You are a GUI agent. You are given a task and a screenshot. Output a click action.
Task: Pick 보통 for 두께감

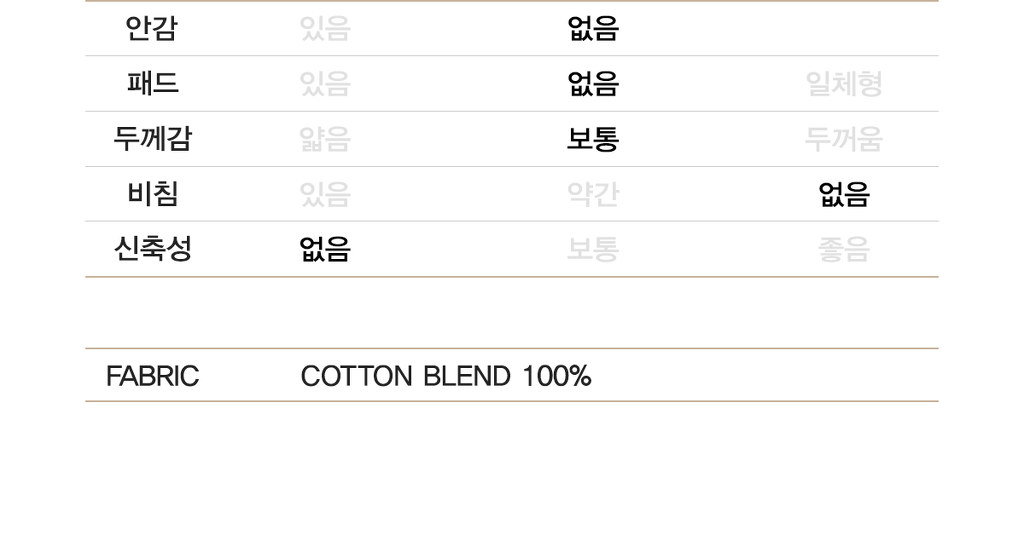(x=593, y=139)
